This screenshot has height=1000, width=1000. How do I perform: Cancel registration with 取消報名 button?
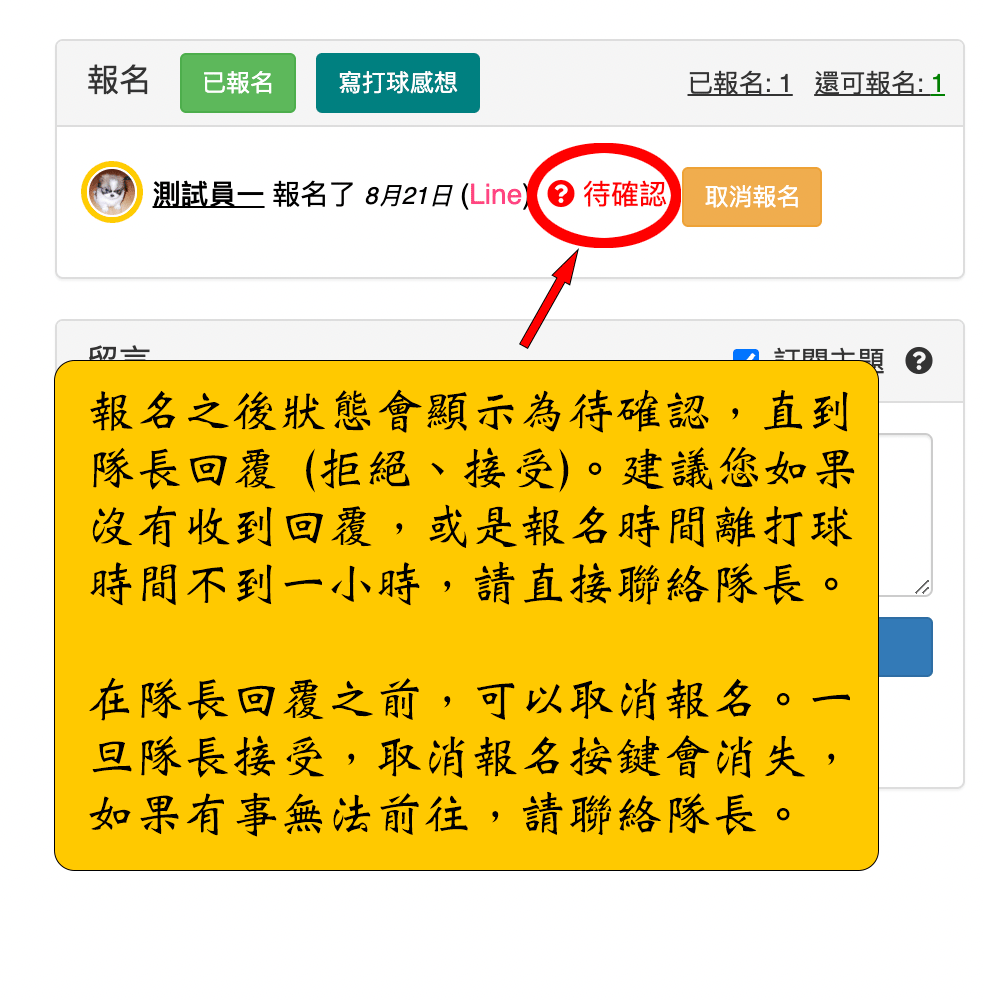751,196
